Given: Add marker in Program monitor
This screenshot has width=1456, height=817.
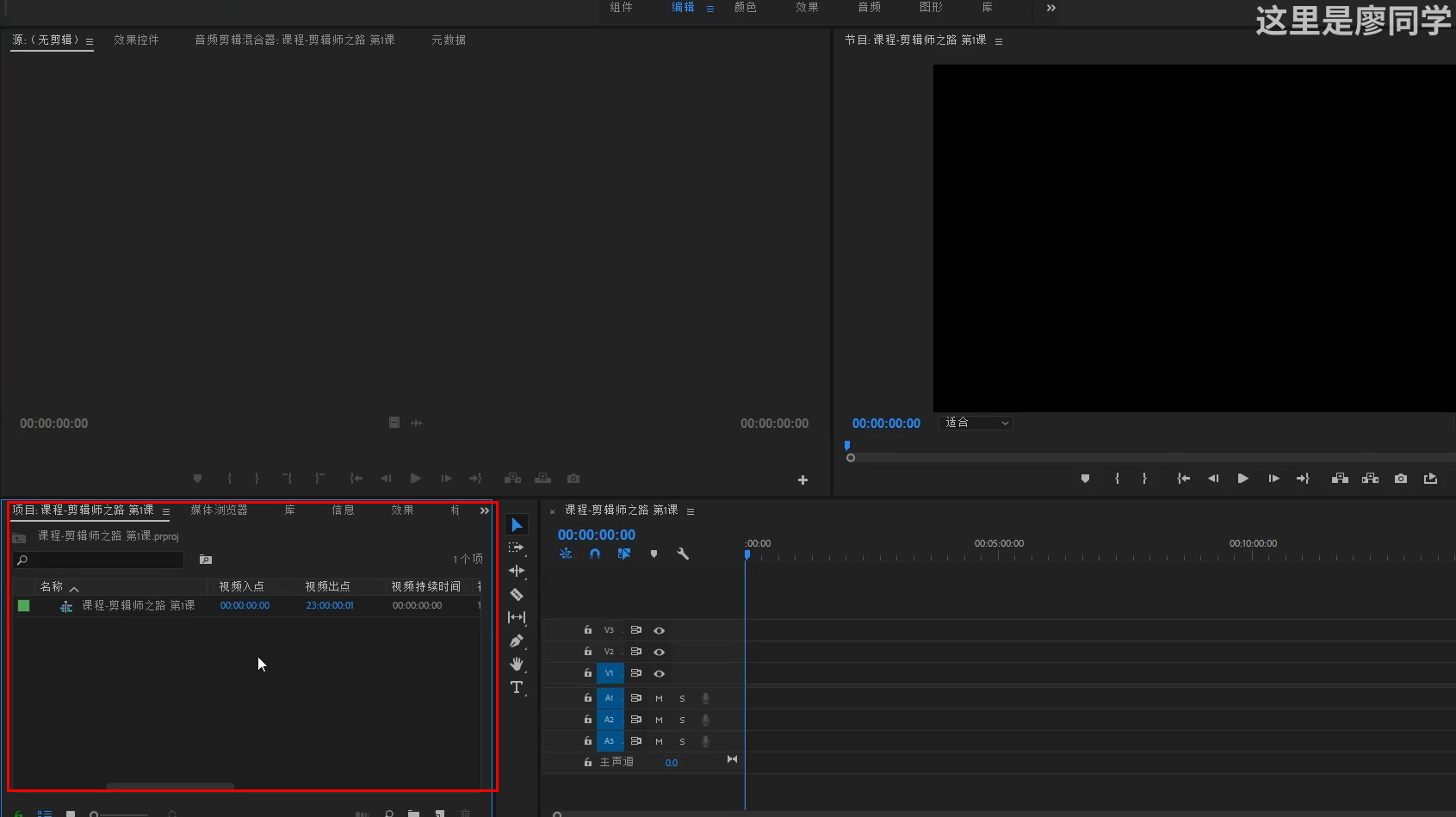Looking at the screenshot, I should coord(1085,479).
